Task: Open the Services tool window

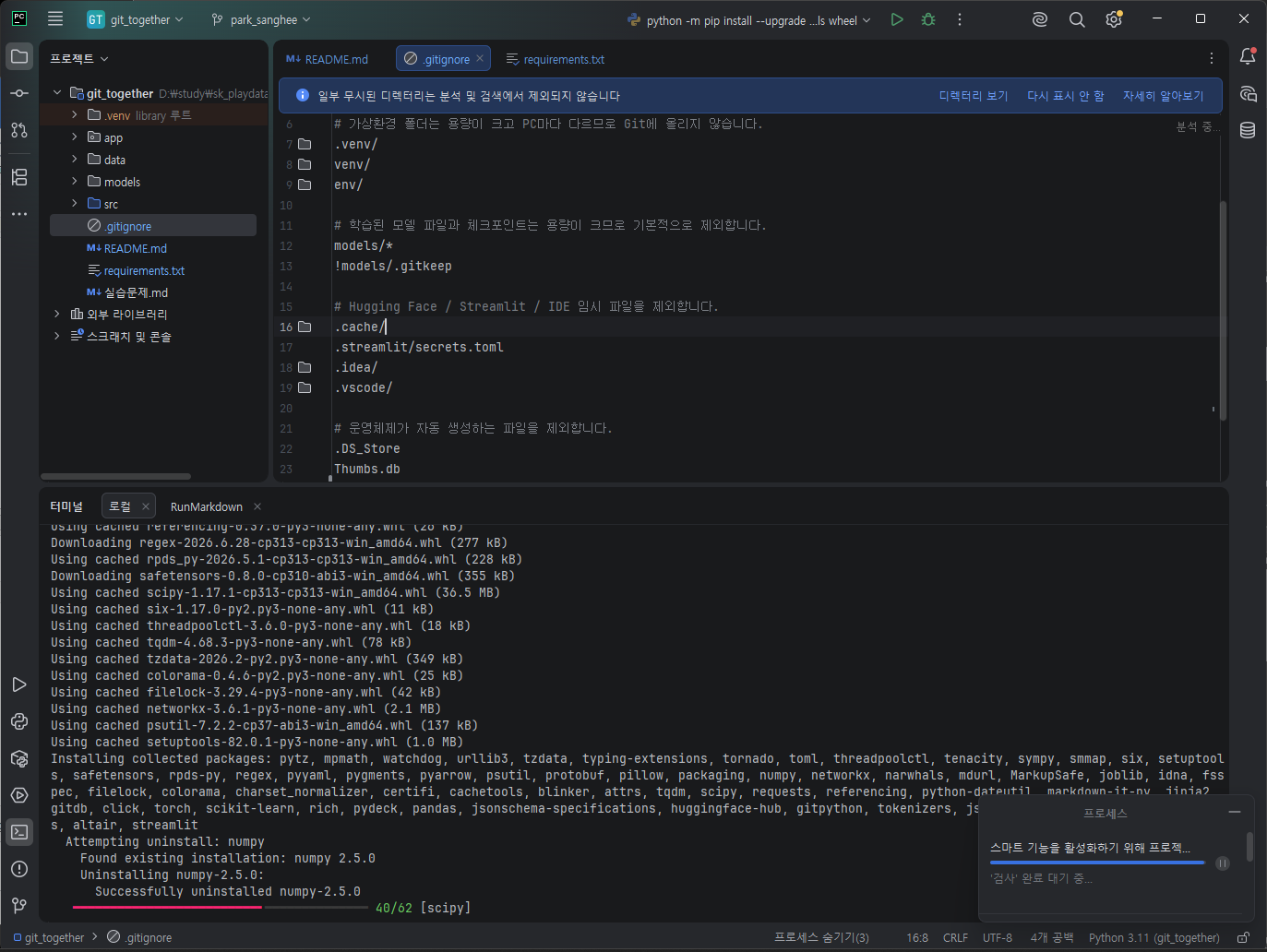Action: [19, 795]
